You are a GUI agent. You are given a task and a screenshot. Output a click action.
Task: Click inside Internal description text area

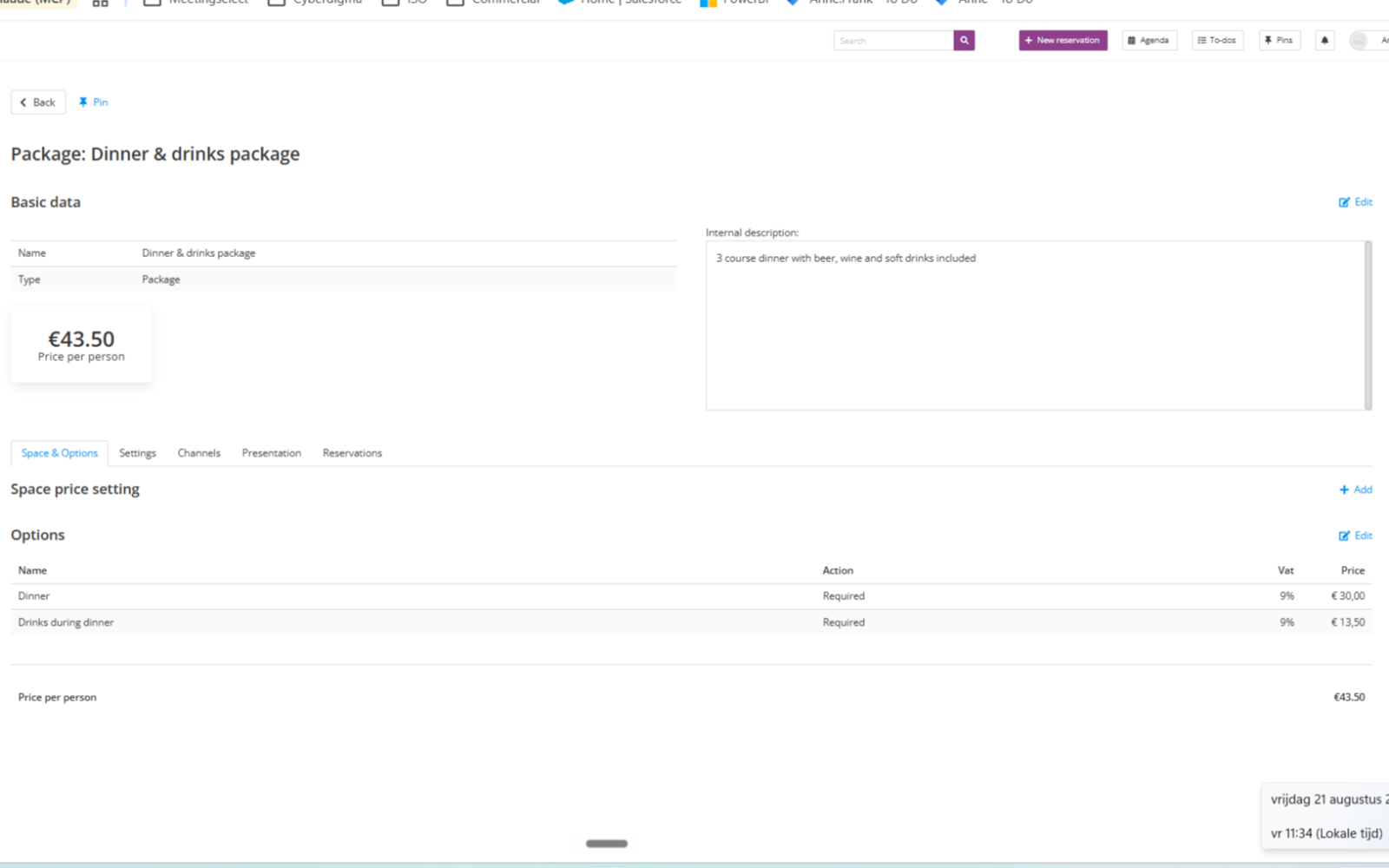tap(1035, 325)
